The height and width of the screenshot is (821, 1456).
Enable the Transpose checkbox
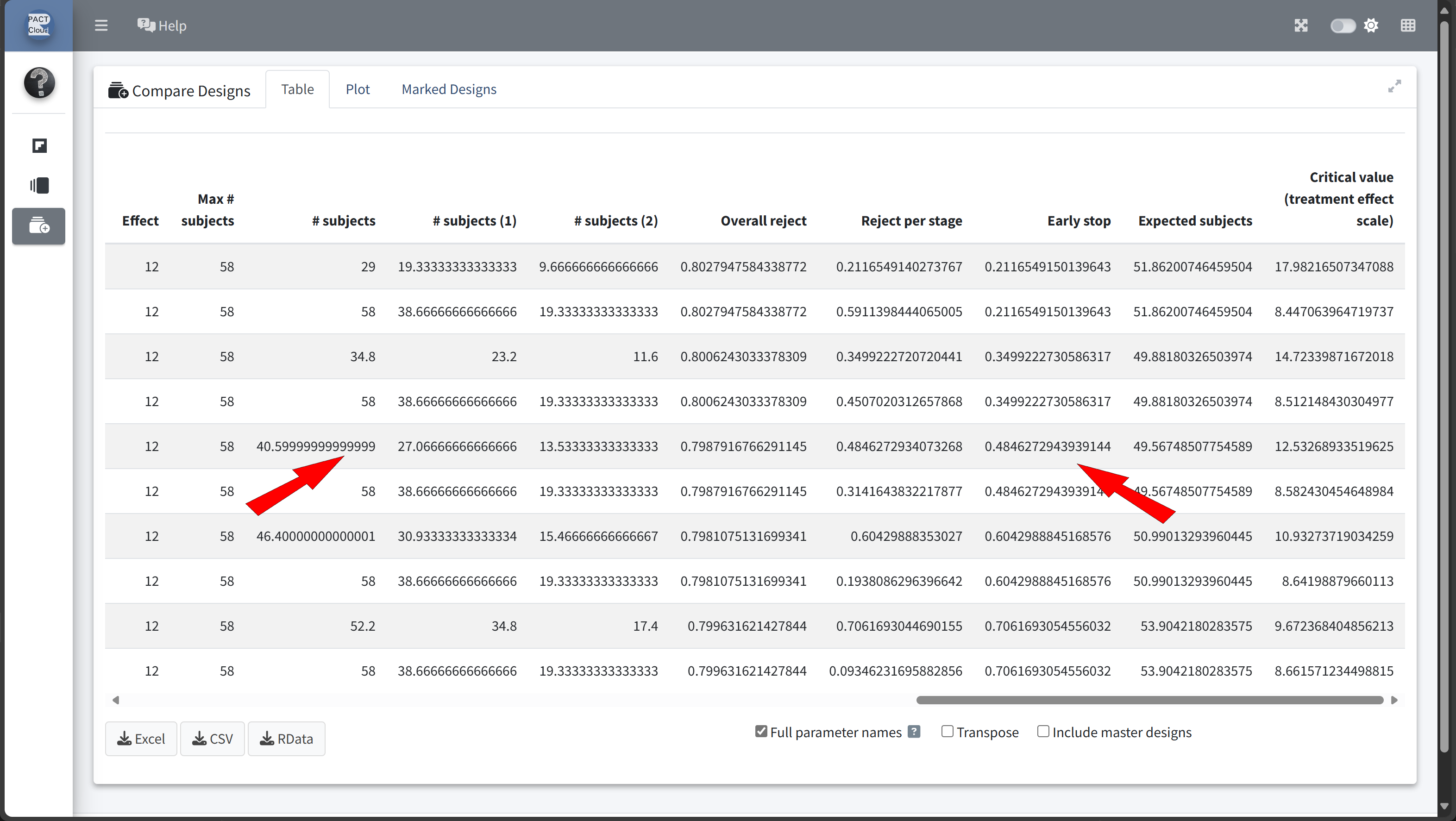(x=948, y=732)
